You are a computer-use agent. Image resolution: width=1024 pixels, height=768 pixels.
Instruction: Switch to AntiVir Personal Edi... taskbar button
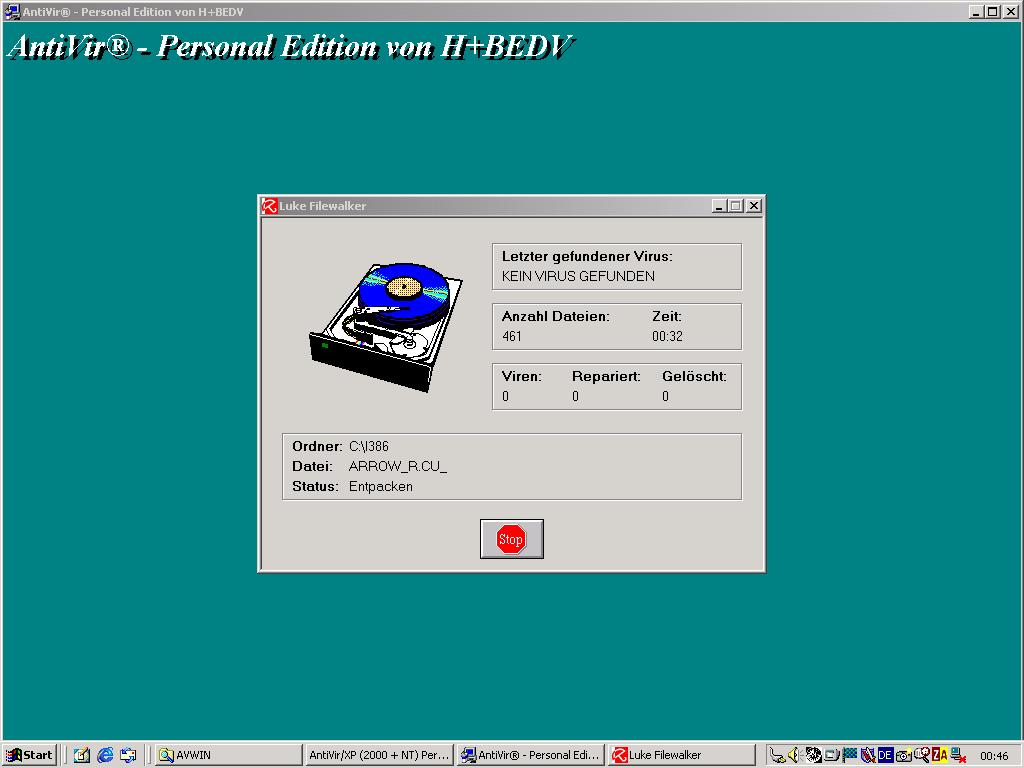tap(530, 755)
